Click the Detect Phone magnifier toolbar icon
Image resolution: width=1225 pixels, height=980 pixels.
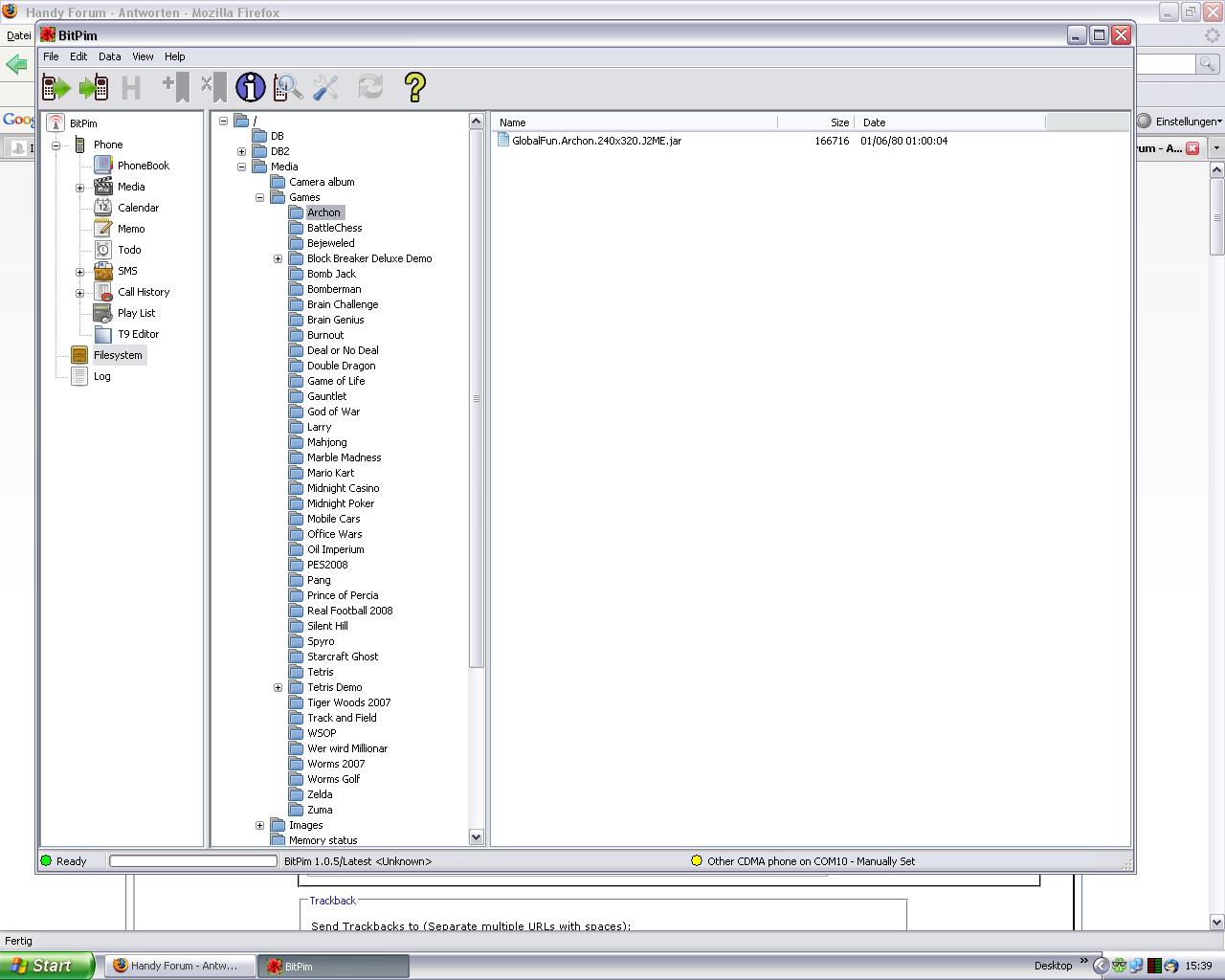coord(288,88)
